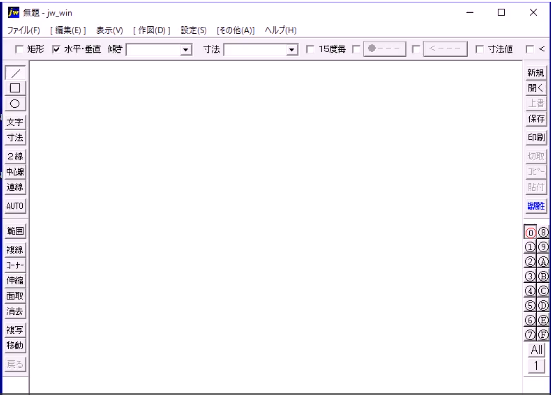Select layer A in layer bar
The width and height of the screenshot is (551, 395).
(x=543, y=261)
